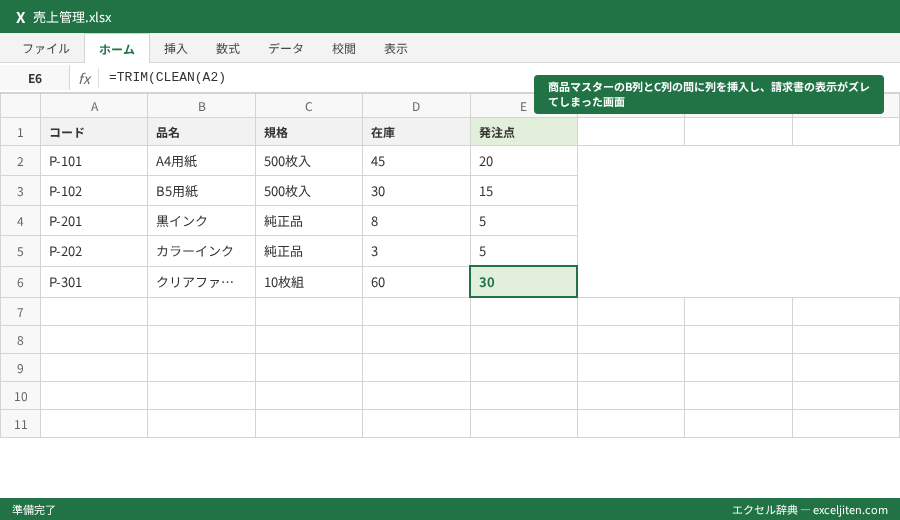Image resolution: width=900 pixels, height=520 pixels.
Task: Select cell containing P-202
Action: (x=94, y=251)
